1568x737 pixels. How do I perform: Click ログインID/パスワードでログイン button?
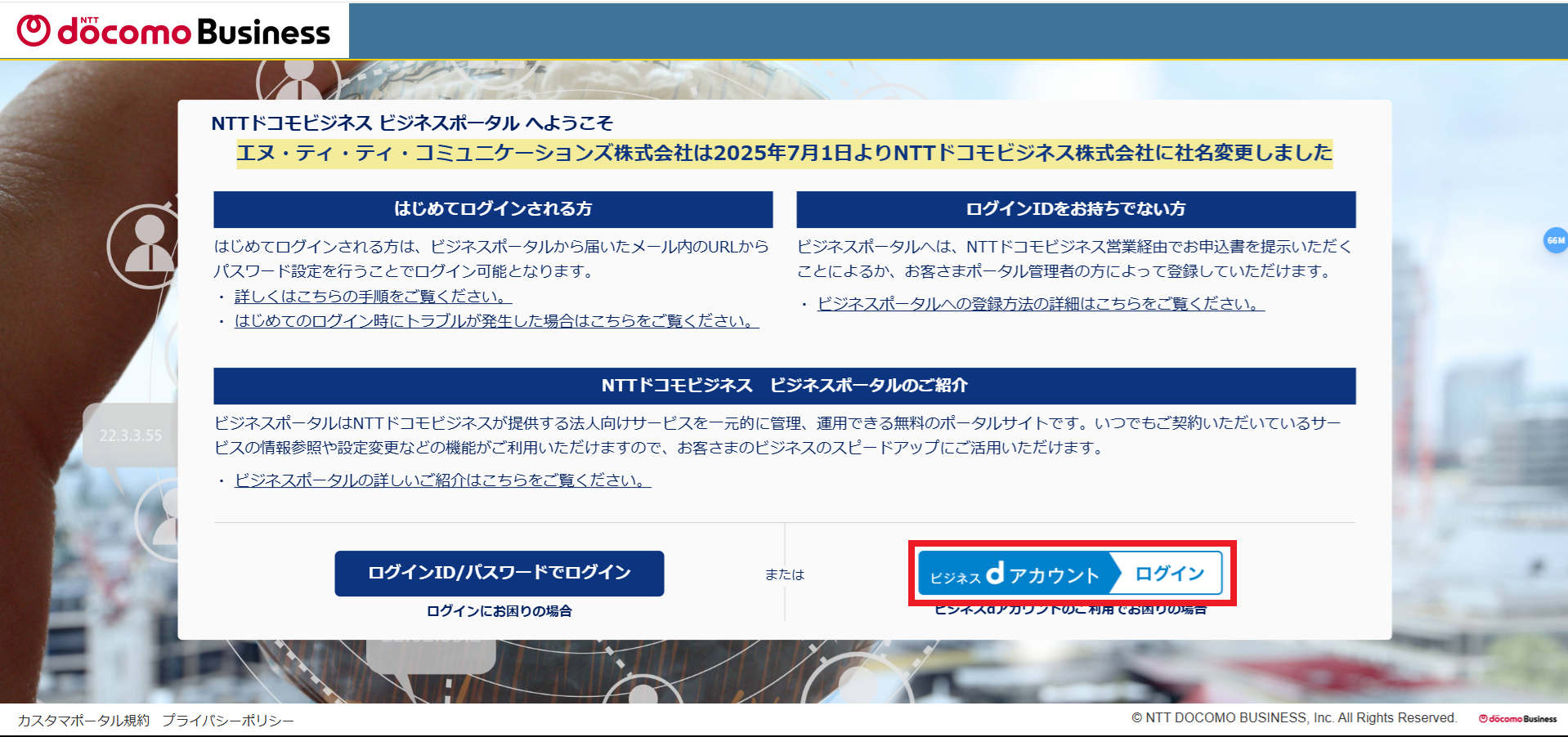click(x=499, y=573)
